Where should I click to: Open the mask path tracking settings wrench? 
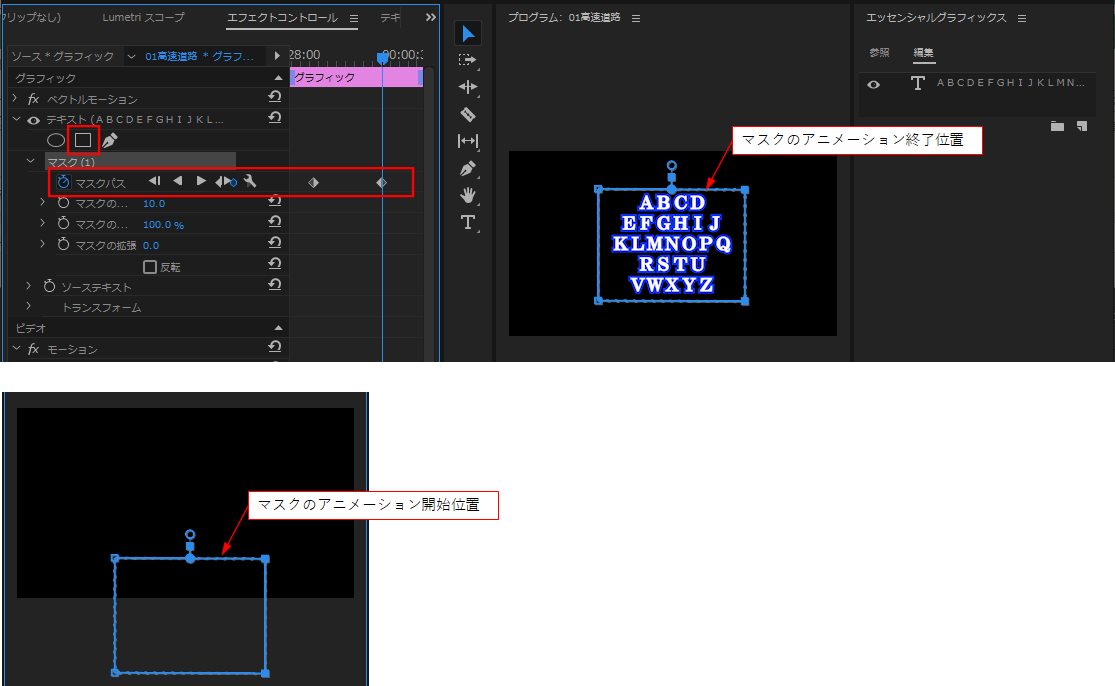(251, 182)
